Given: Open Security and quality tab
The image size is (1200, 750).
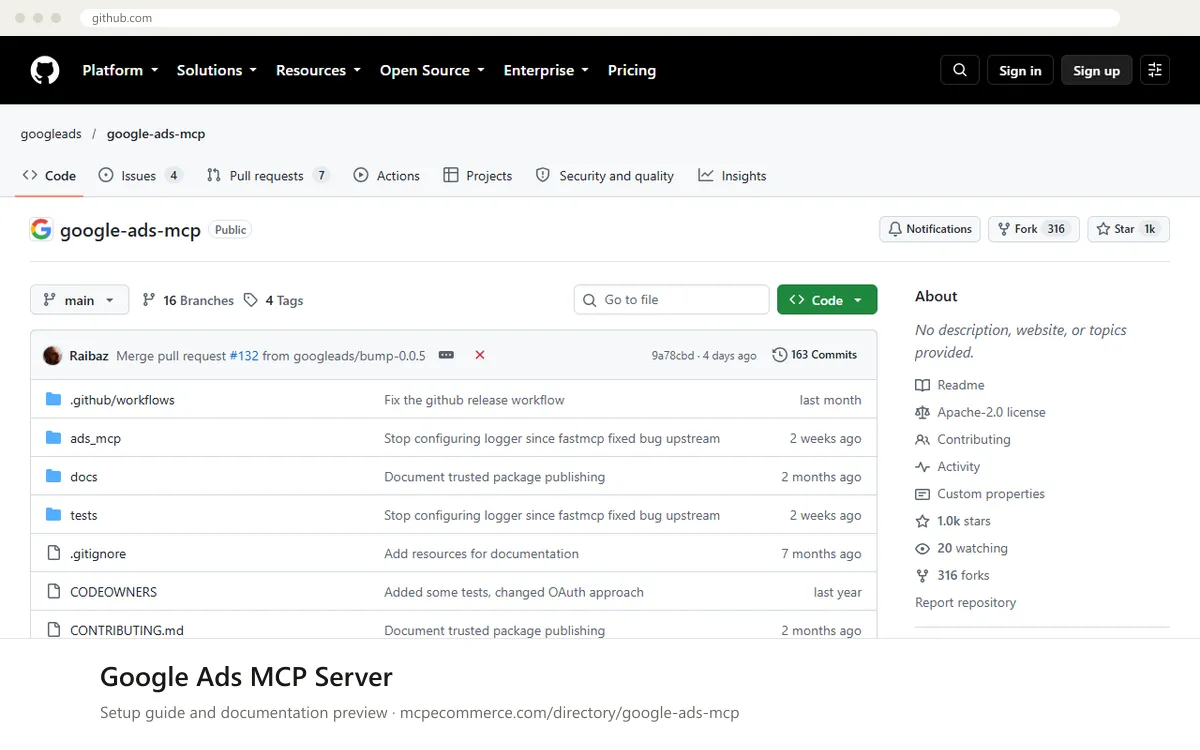Looking at the screenshot, I should (x=605, y=176).
